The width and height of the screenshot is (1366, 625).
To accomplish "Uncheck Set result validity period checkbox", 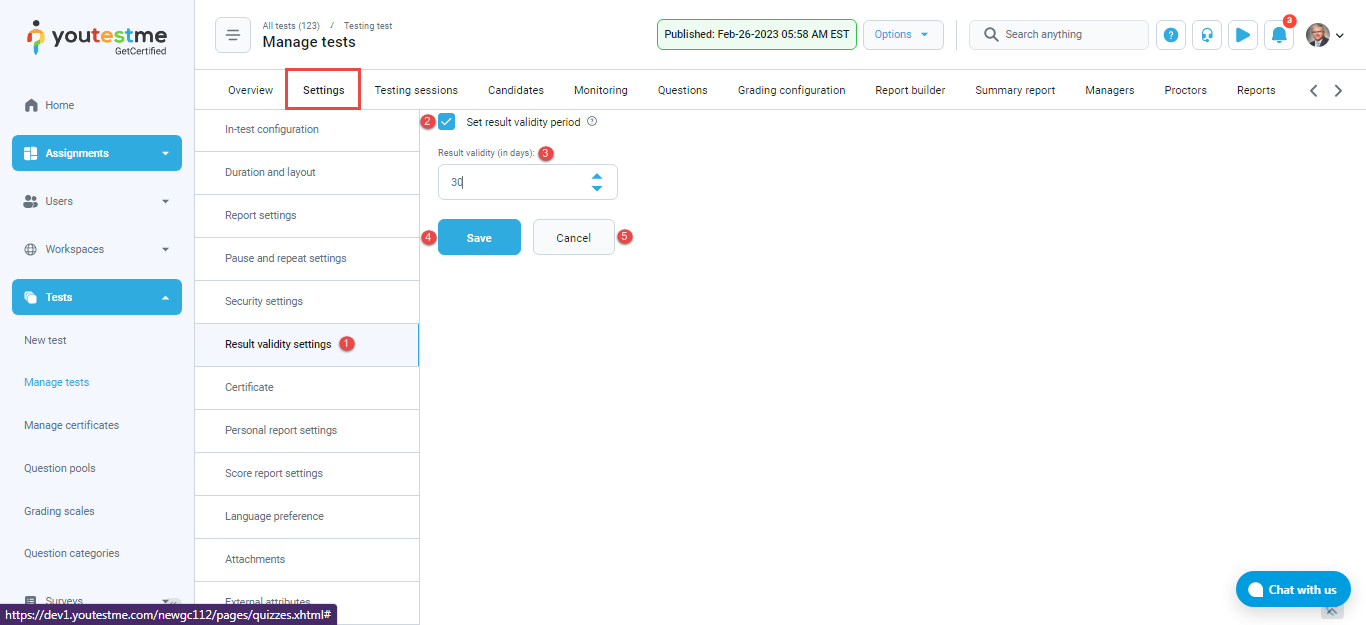I will click(447, 122).
